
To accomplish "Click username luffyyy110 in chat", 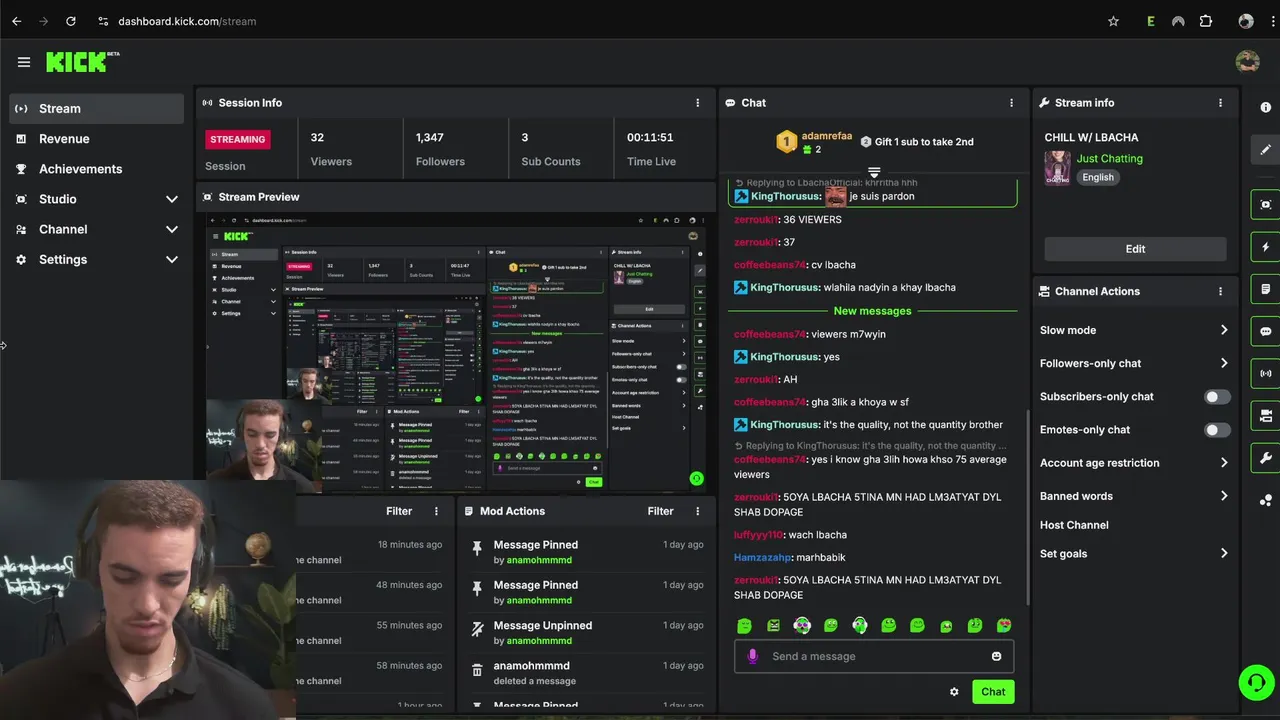I will click(x=759, y=535).
